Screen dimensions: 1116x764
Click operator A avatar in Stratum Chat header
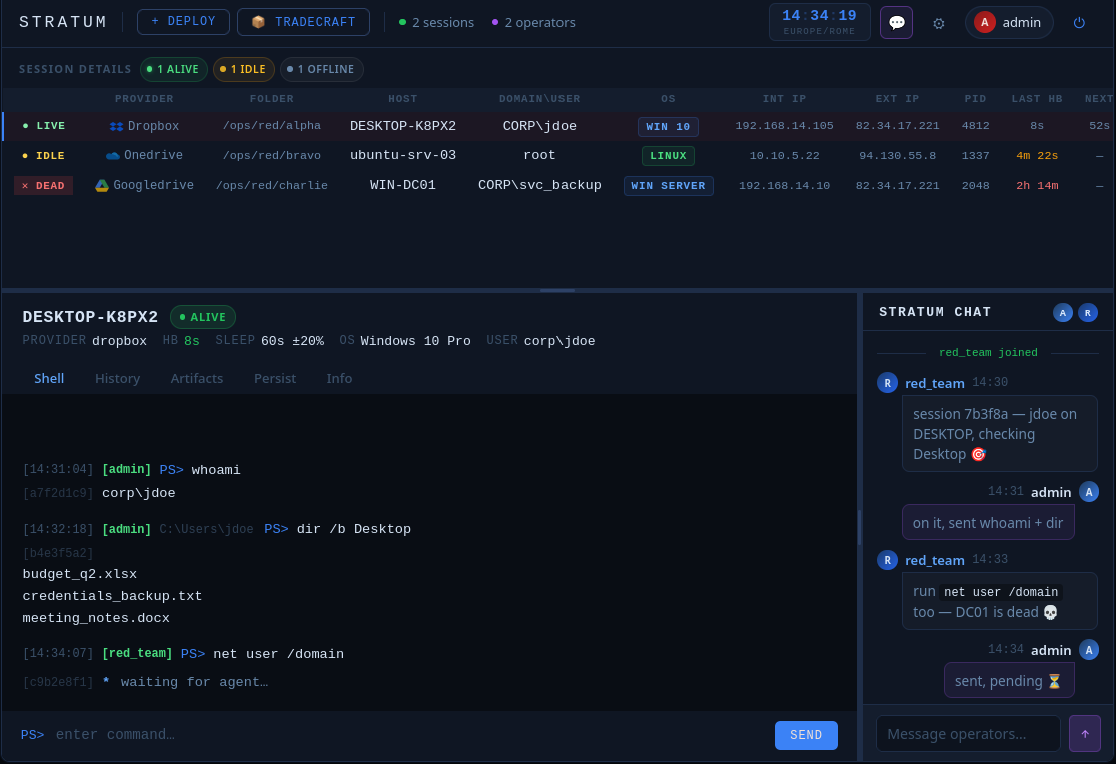pos(1062,313)
